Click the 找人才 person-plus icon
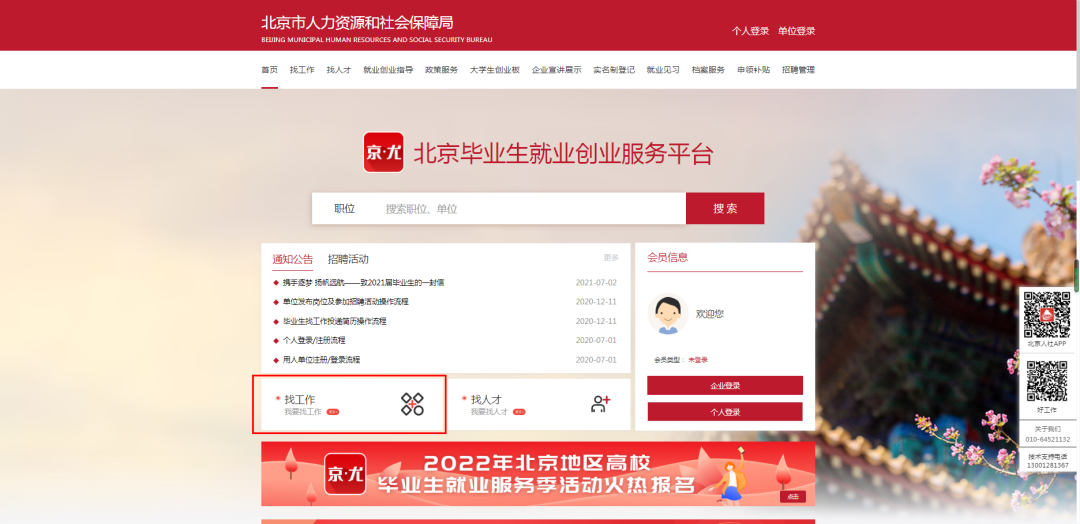Image resolution: width=1080 pixels, height=524 pixels. point(601,404)
